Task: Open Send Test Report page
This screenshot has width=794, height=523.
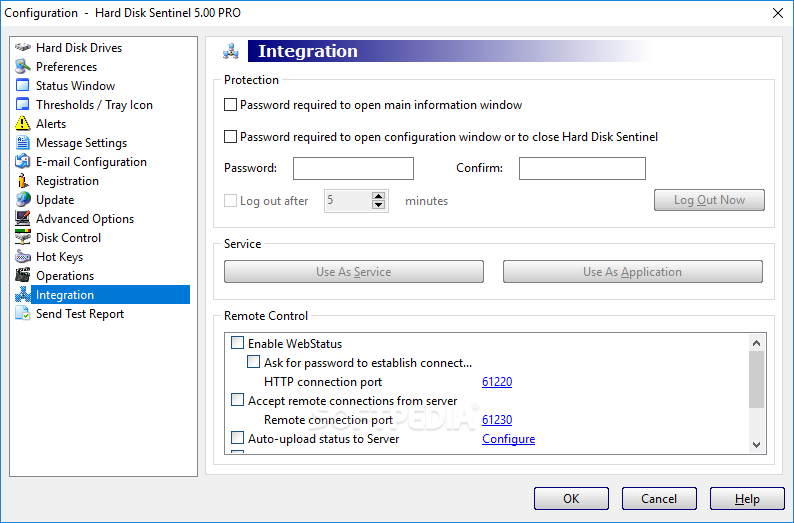Action: tap(80, 313)
